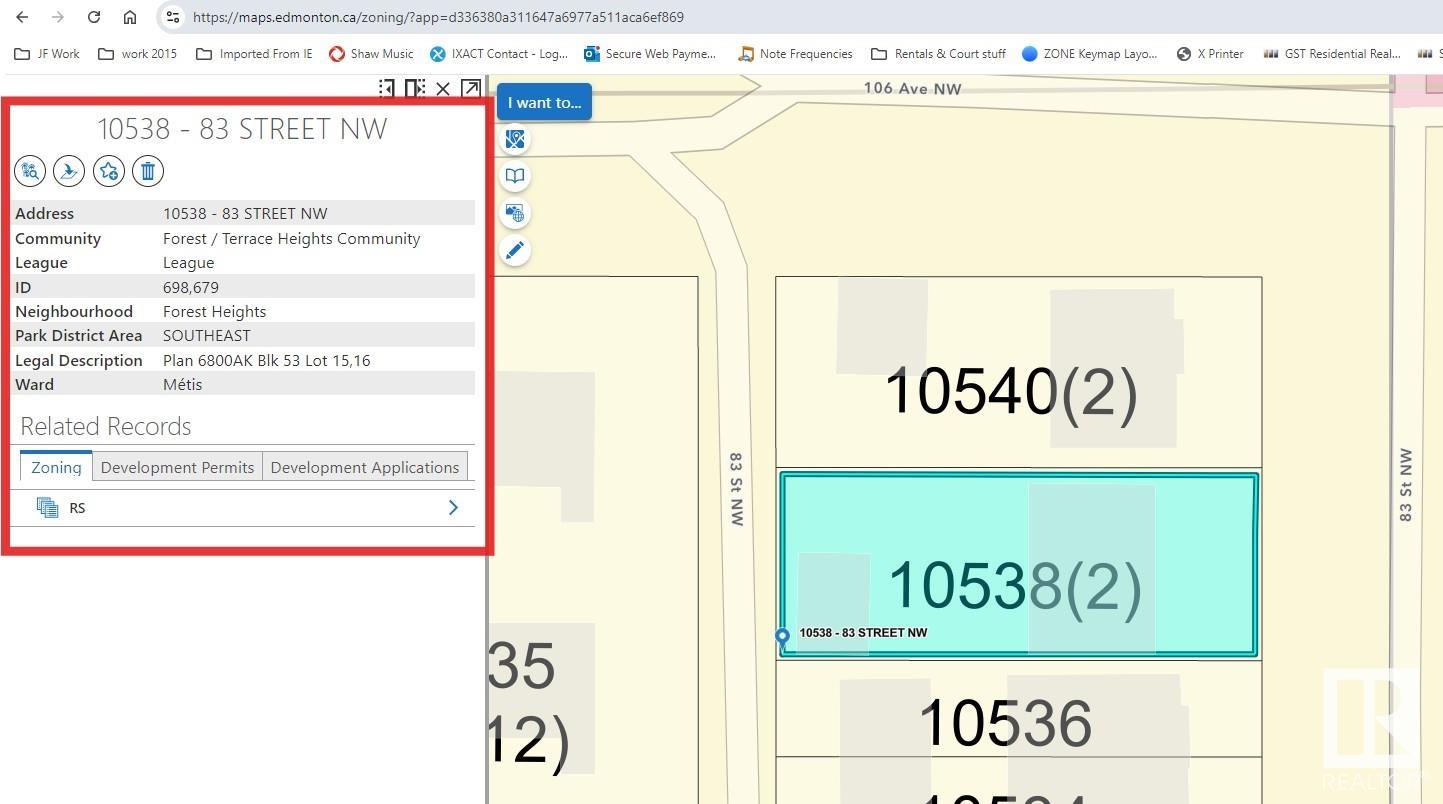Open the IXACT Contact bookmark

tap(499, 54)
